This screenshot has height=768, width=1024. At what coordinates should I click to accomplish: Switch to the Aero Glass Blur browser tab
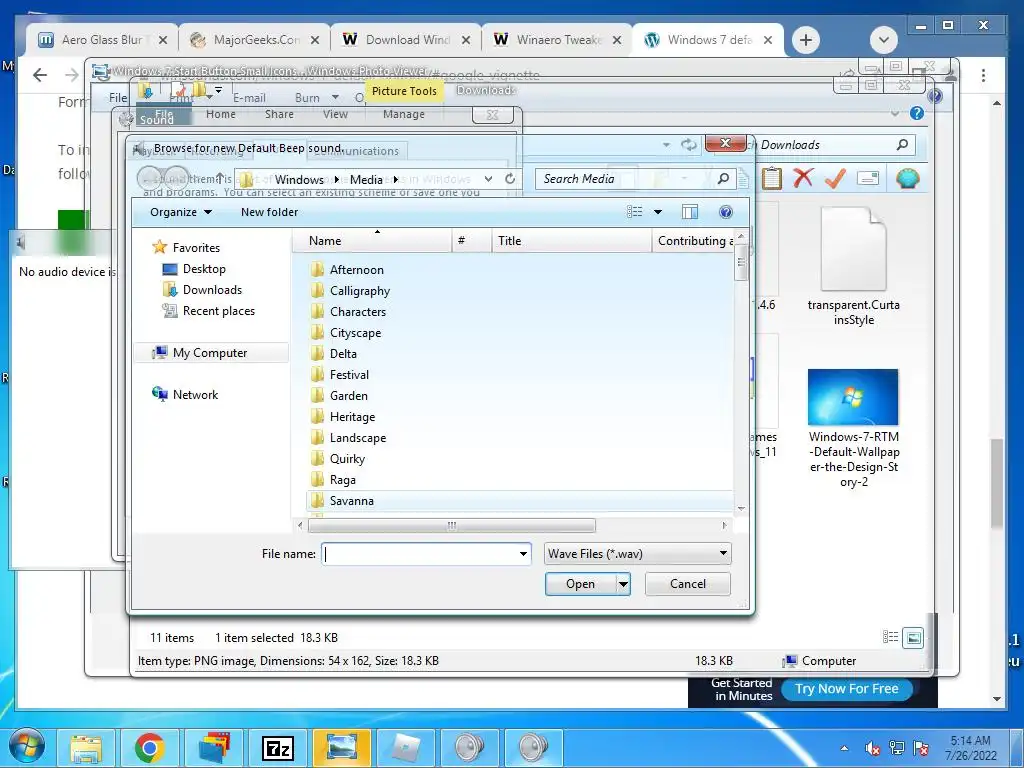(103, 40)
